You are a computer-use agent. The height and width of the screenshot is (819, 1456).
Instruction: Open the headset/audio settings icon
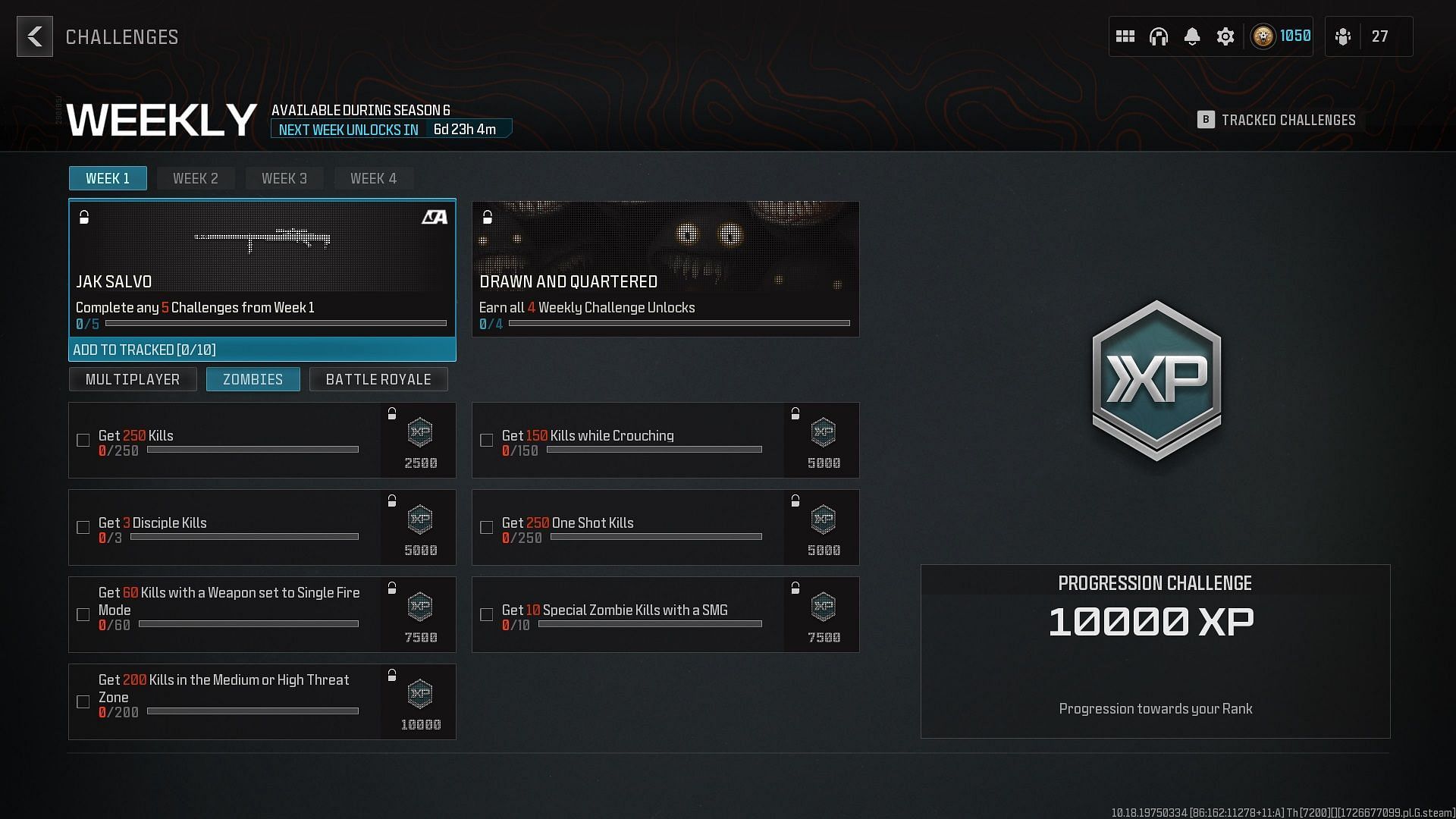click(x=1159, y=36)
